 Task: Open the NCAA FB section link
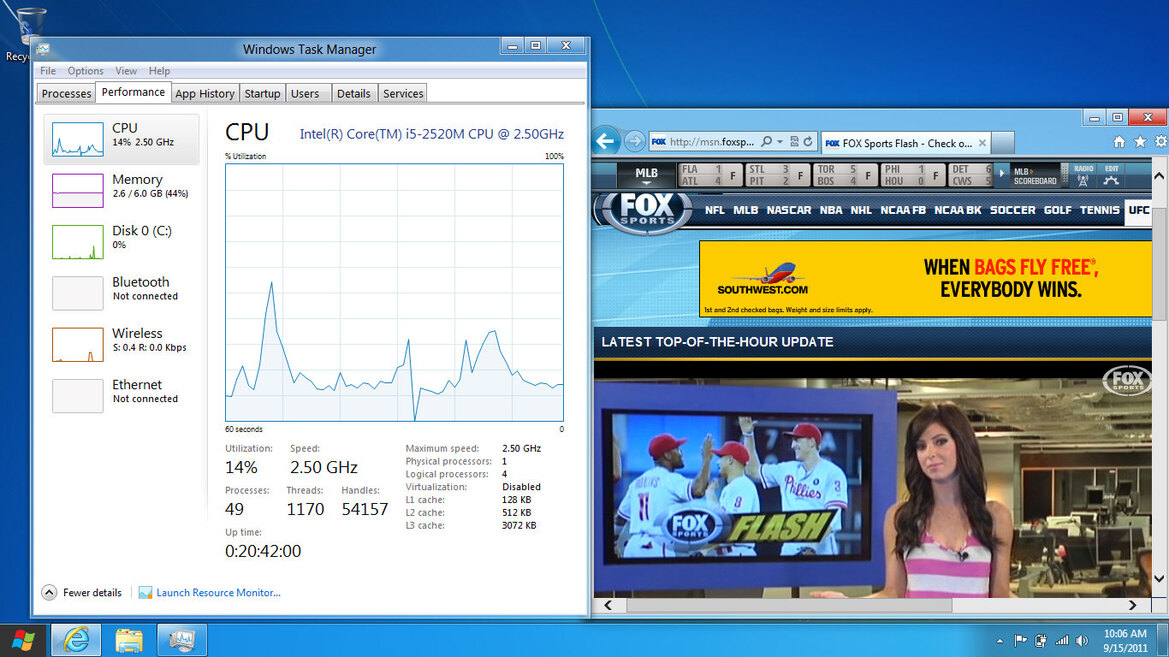pos(903,210)
